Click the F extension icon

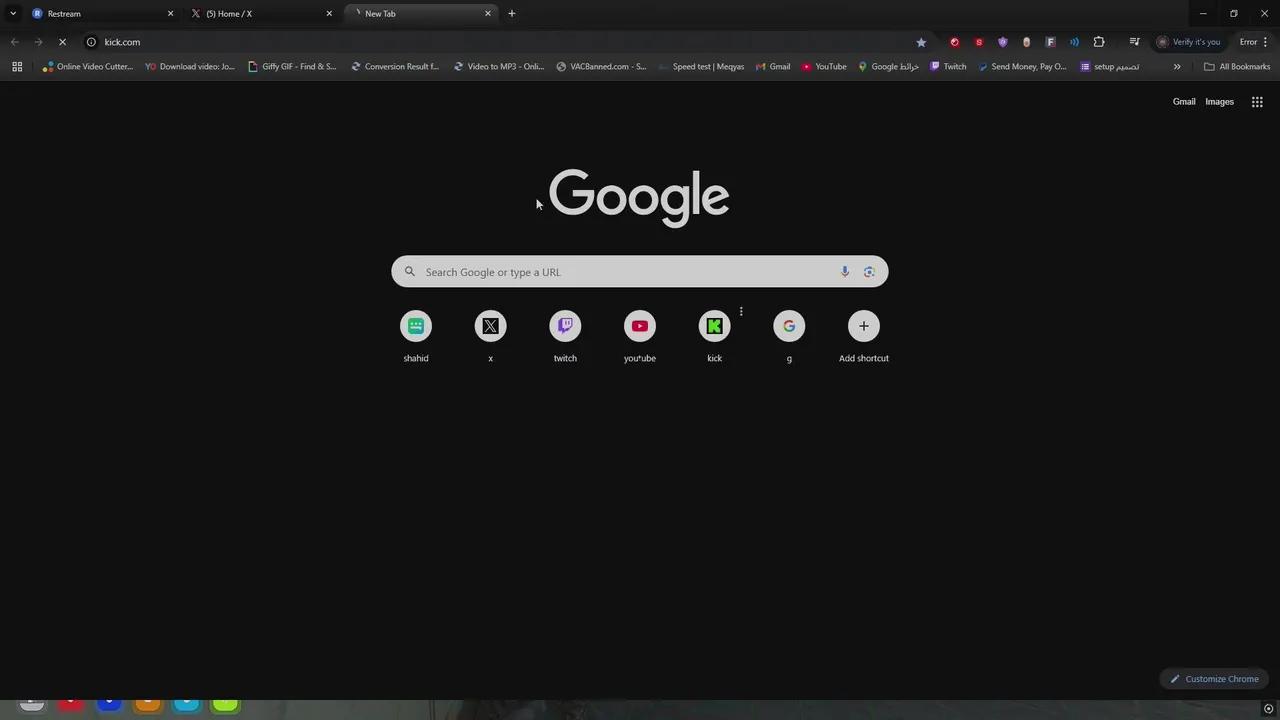(1050, 42)
